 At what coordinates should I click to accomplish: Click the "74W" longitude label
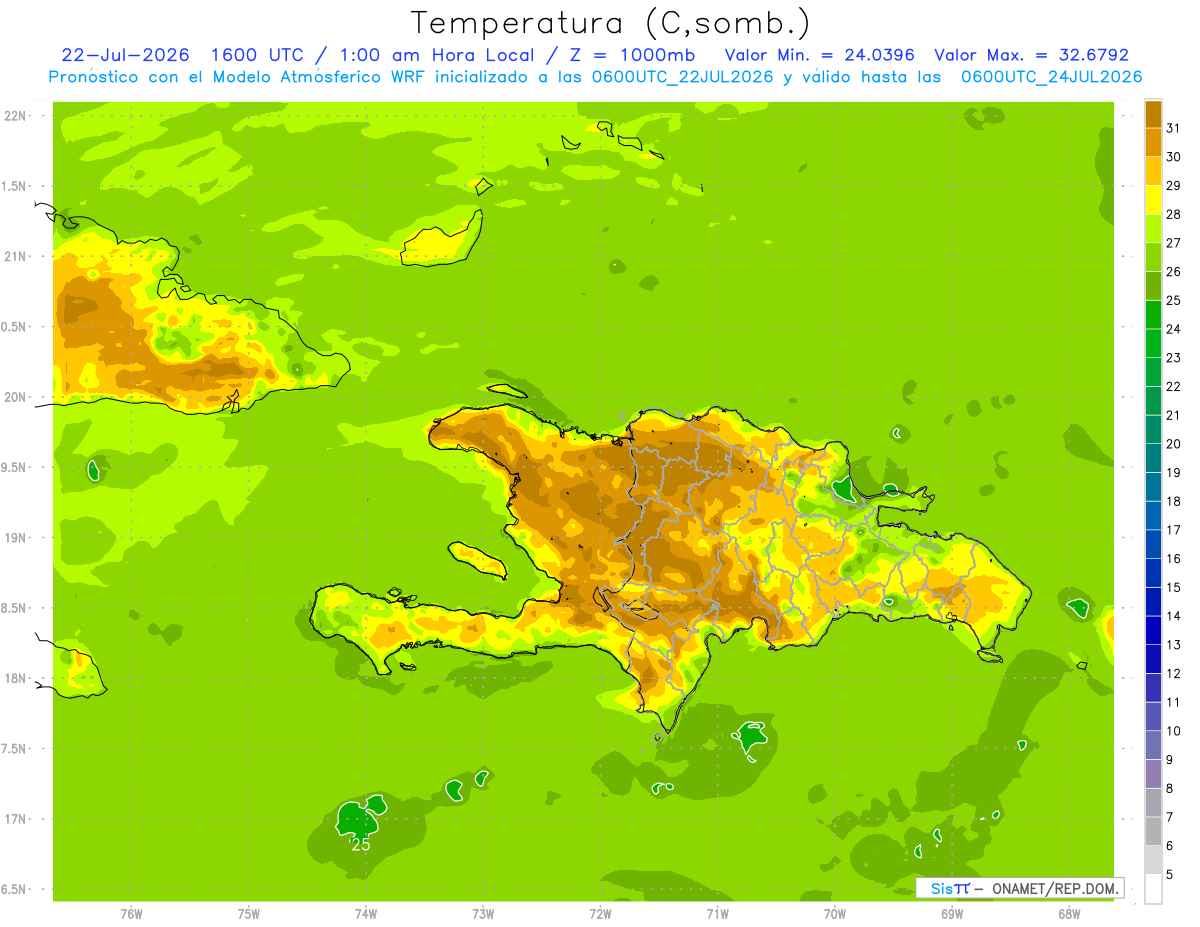click(366, 914)
